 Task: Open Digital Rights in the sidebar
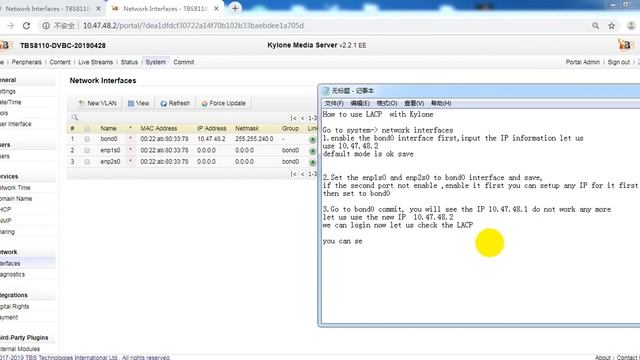(14, 307)
